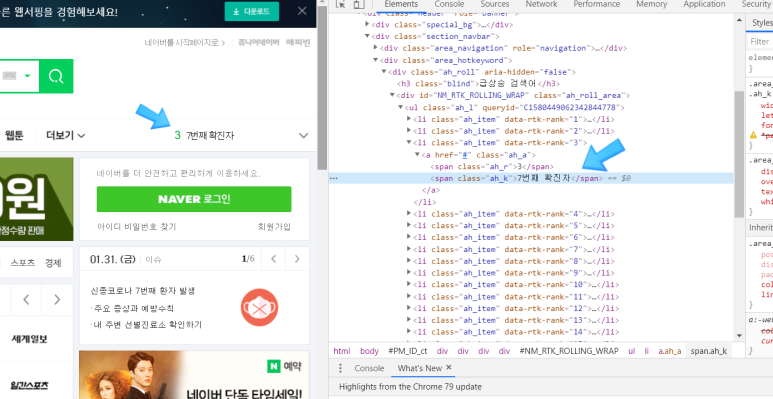
Task: Click the 회원가입 sign-up link
Action: point(274,227)
